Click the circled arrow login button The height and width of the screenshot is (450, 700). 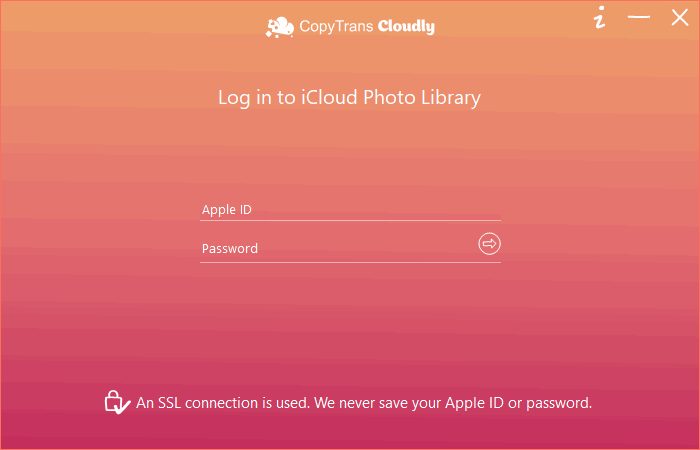489,244
